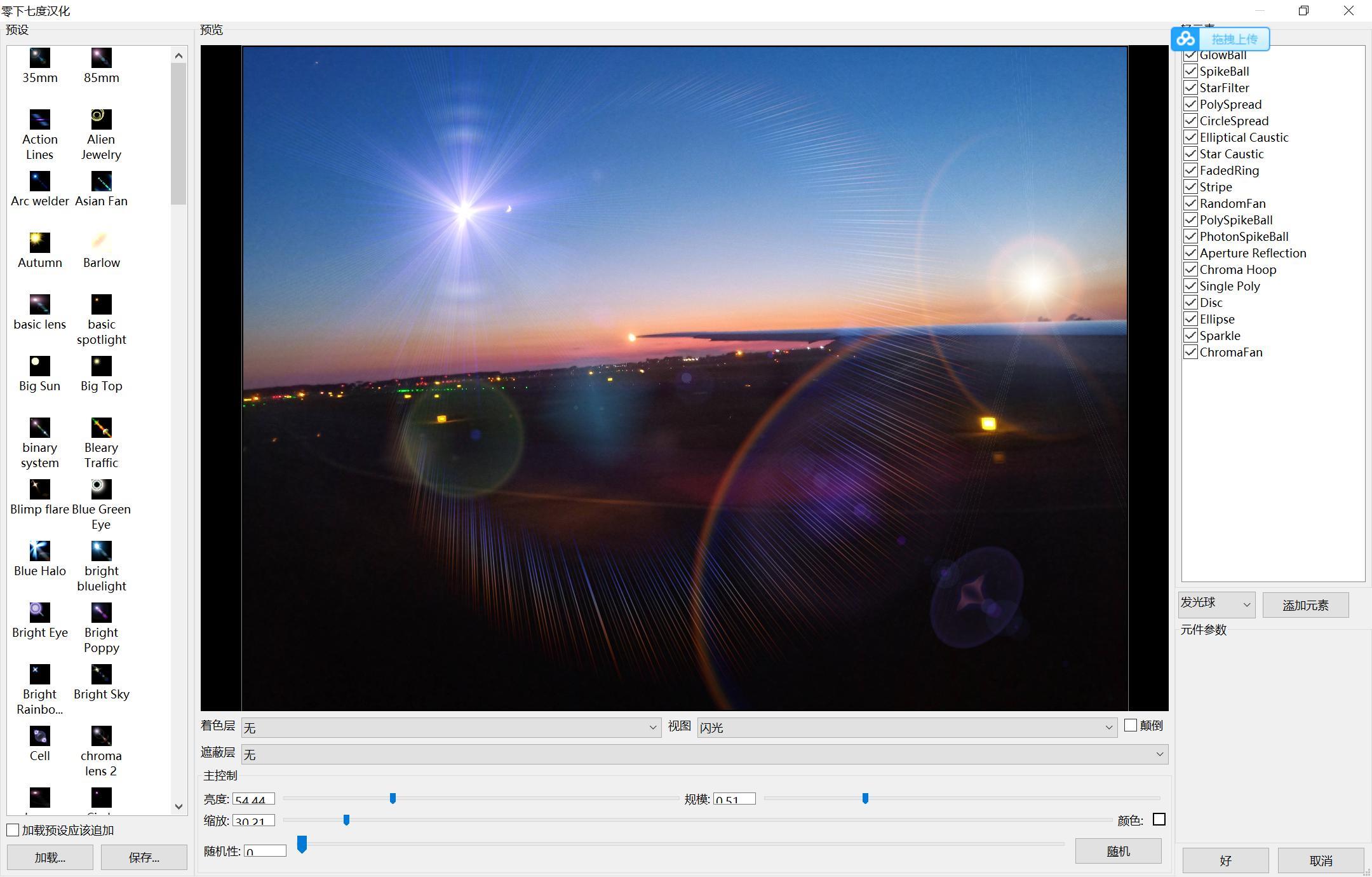Choose the Big Top preset icon
Viewport: 1372px width, 877px height.
(x=101, y=366)
